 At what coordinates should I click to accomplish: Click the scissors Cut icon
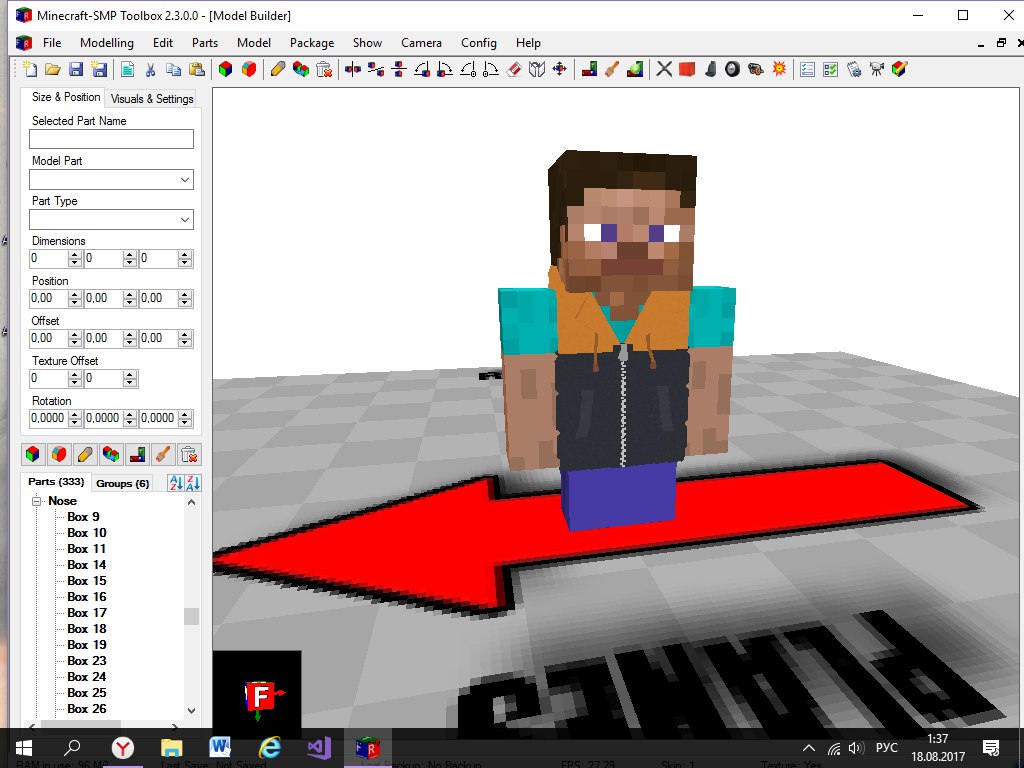tap(150, 69)
